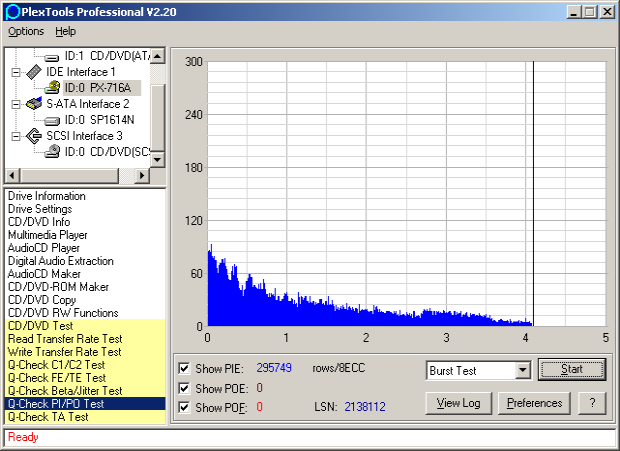Screen dimensions: 620x451
Task: Open CD/DVD-ROM Maker
Action: pyautogui.click(x=58, y=287)
